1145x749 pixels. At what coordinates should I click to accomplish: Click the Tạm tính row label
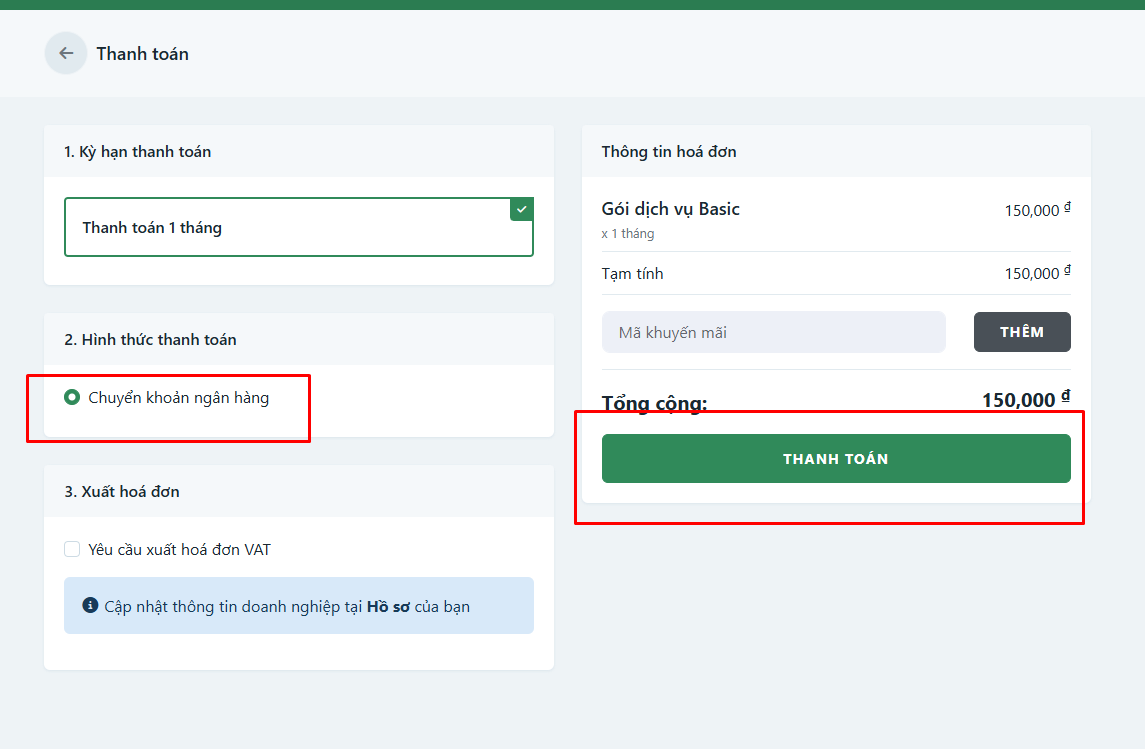tap(632, 274)
